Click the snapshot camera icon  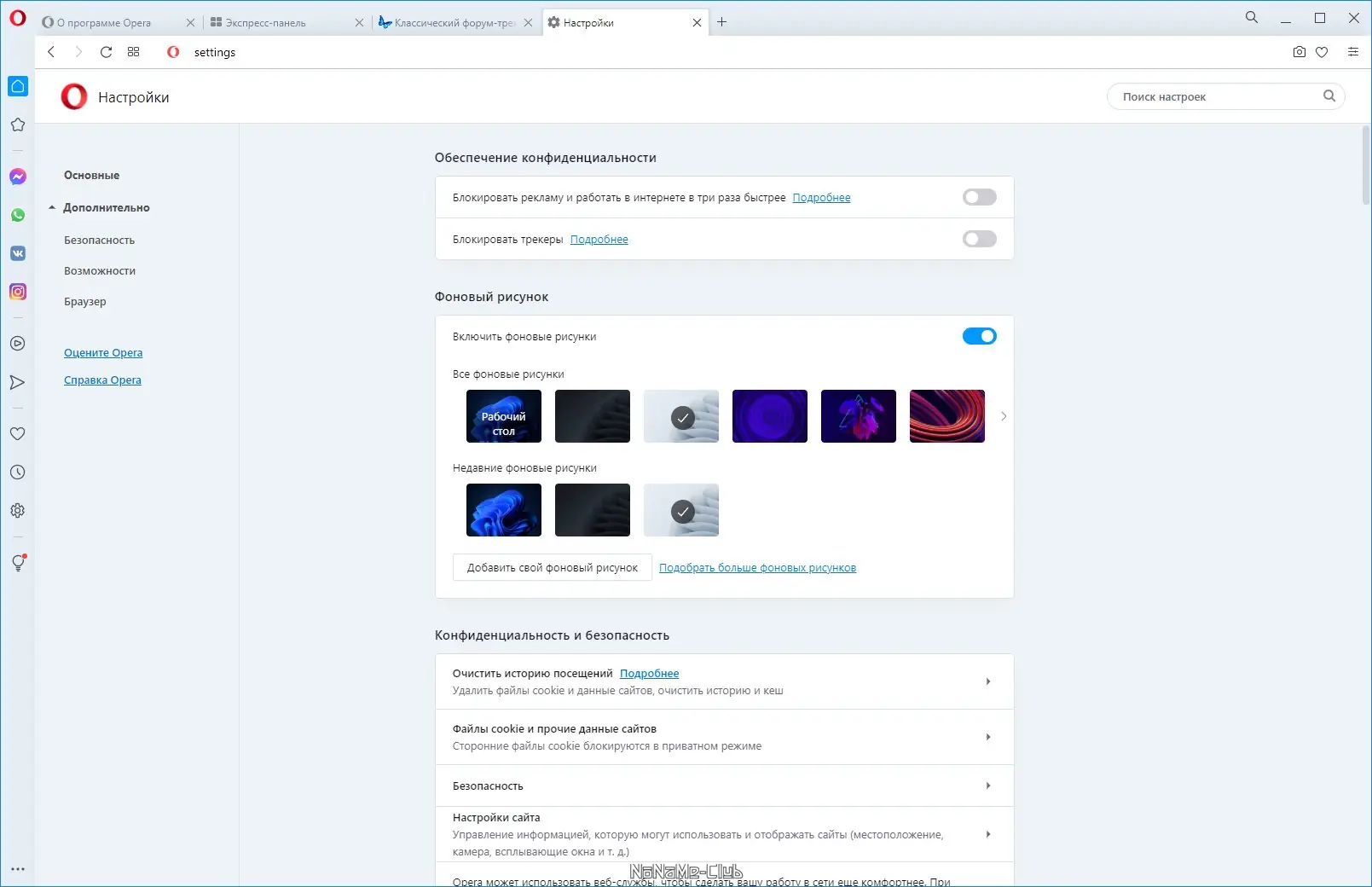point(1299,52)
